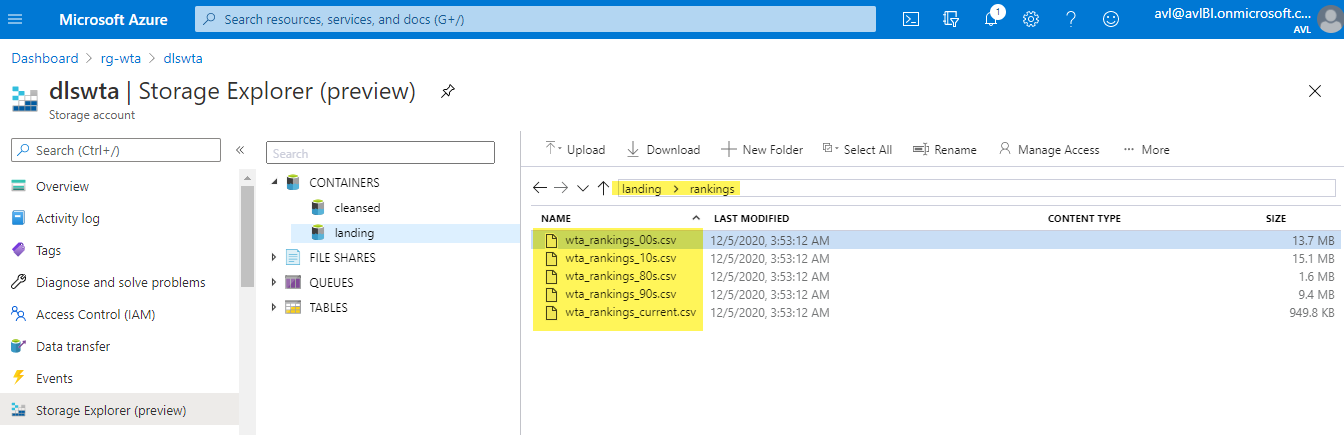
Task: Expand the QUEUES tree node
Action: click(275, 283)
